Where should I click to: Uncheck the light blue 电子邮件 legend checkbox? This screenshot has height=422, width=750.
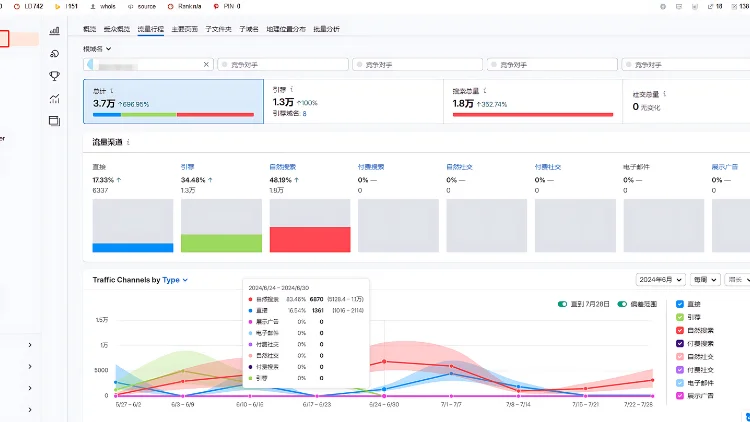(680, 383)
